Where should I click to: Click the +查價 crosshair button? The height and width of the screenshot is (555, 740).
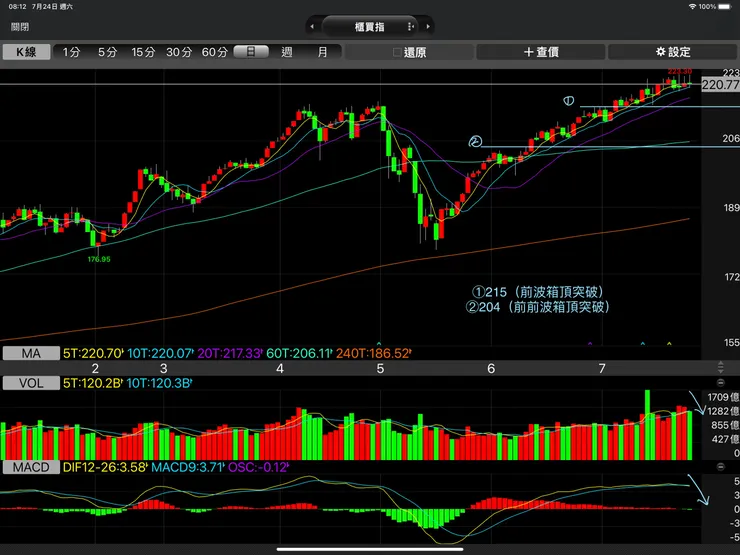541,52
